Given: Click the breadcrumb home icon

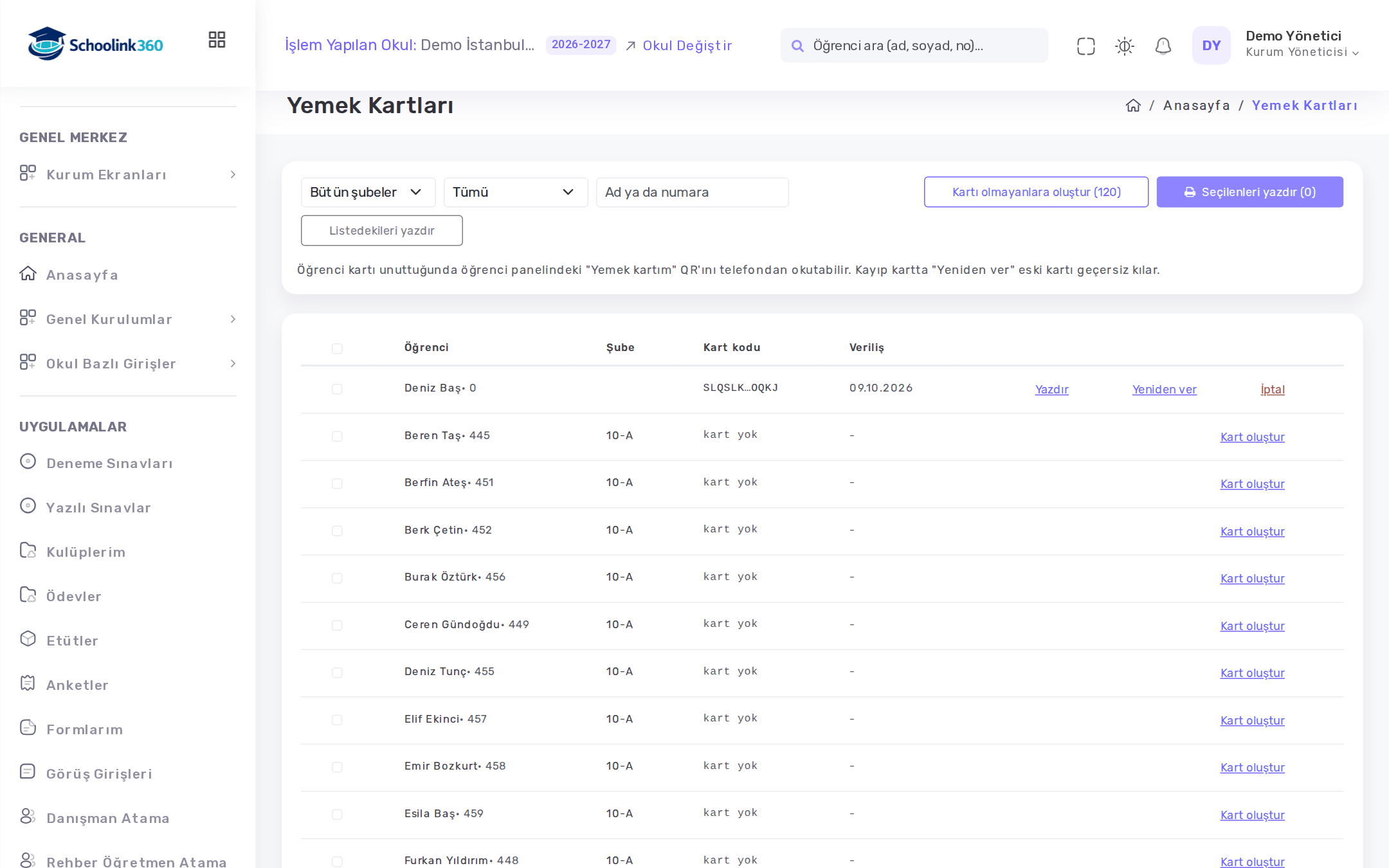Looking at the screenshot, I should pos(1133,105).
